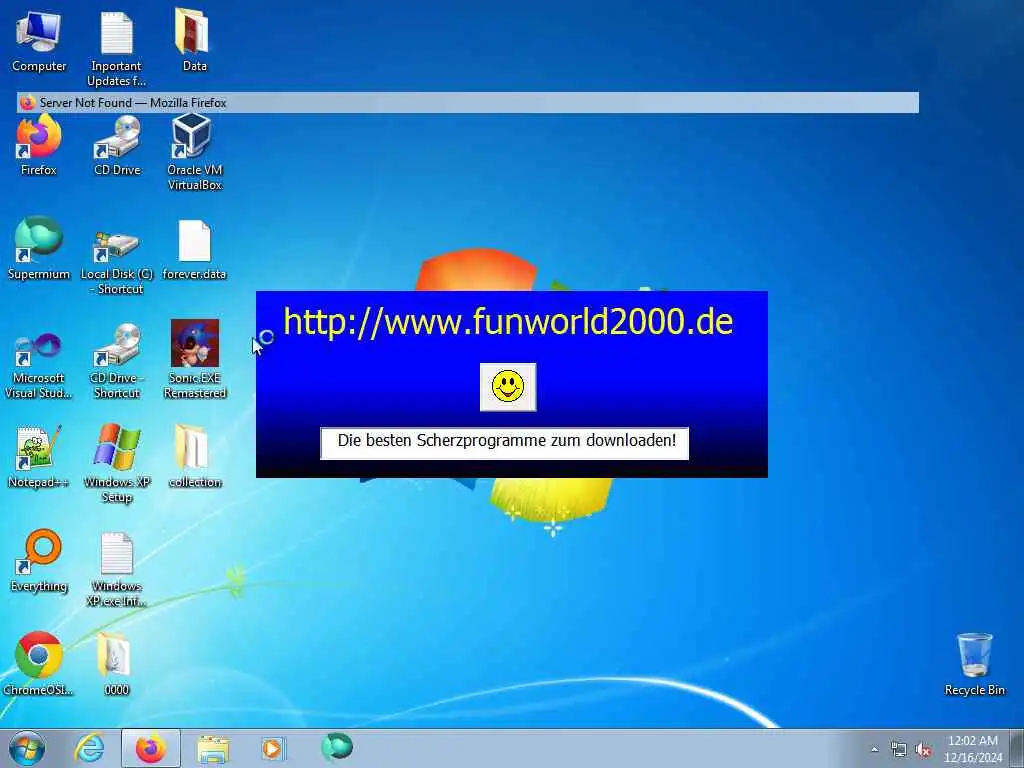The image size is (1024, 768).
Task: Show hidden system tray icons
Action: [874, 749]
